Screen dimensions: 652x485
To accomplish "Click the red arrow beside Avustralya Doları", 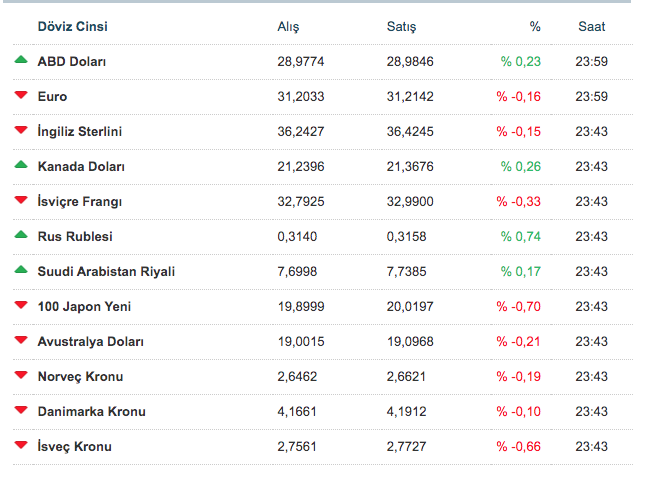I will point(21,341).
